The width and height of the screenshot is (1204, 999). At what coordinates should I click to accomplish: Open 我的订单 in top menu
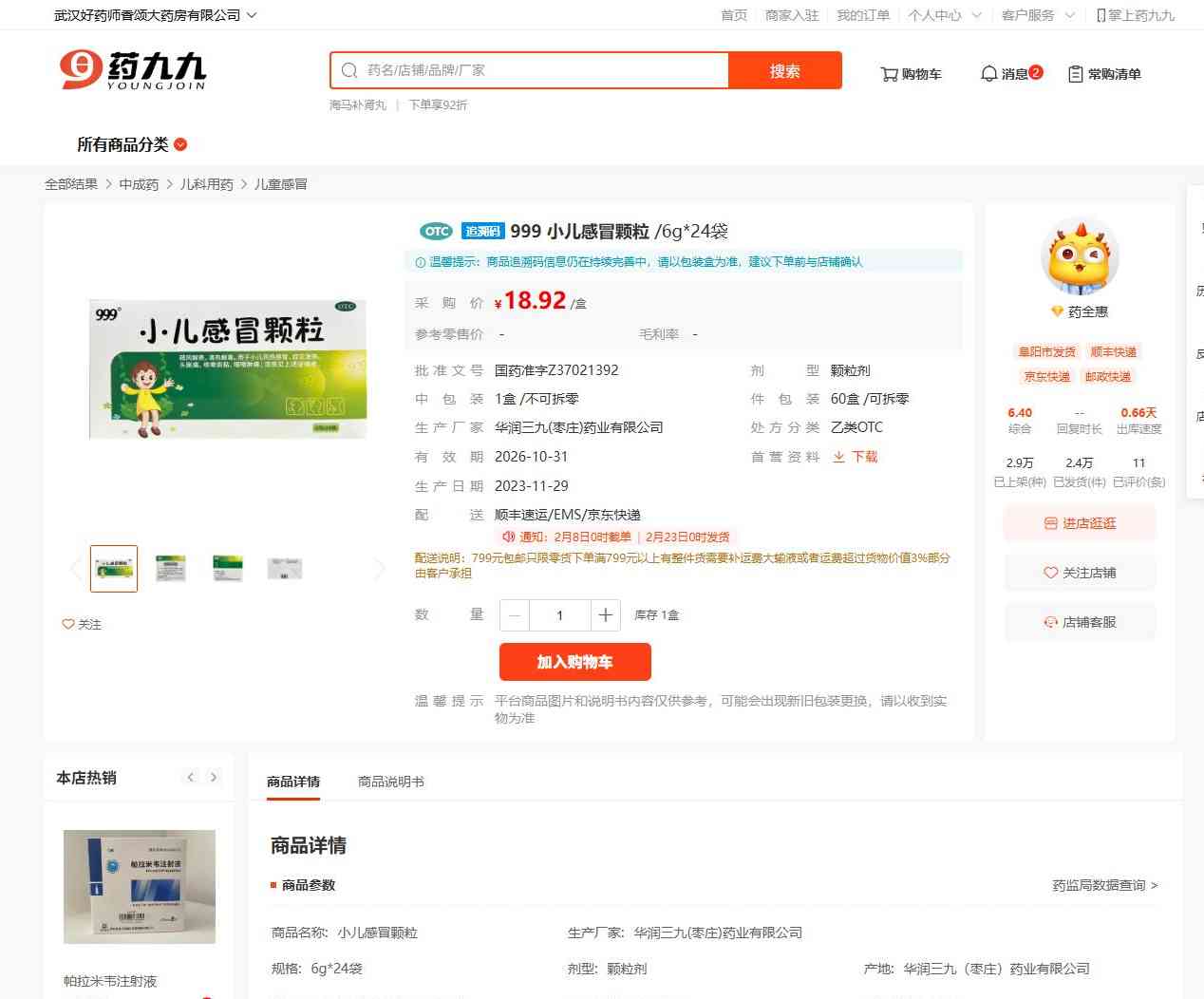pos(863,15)
